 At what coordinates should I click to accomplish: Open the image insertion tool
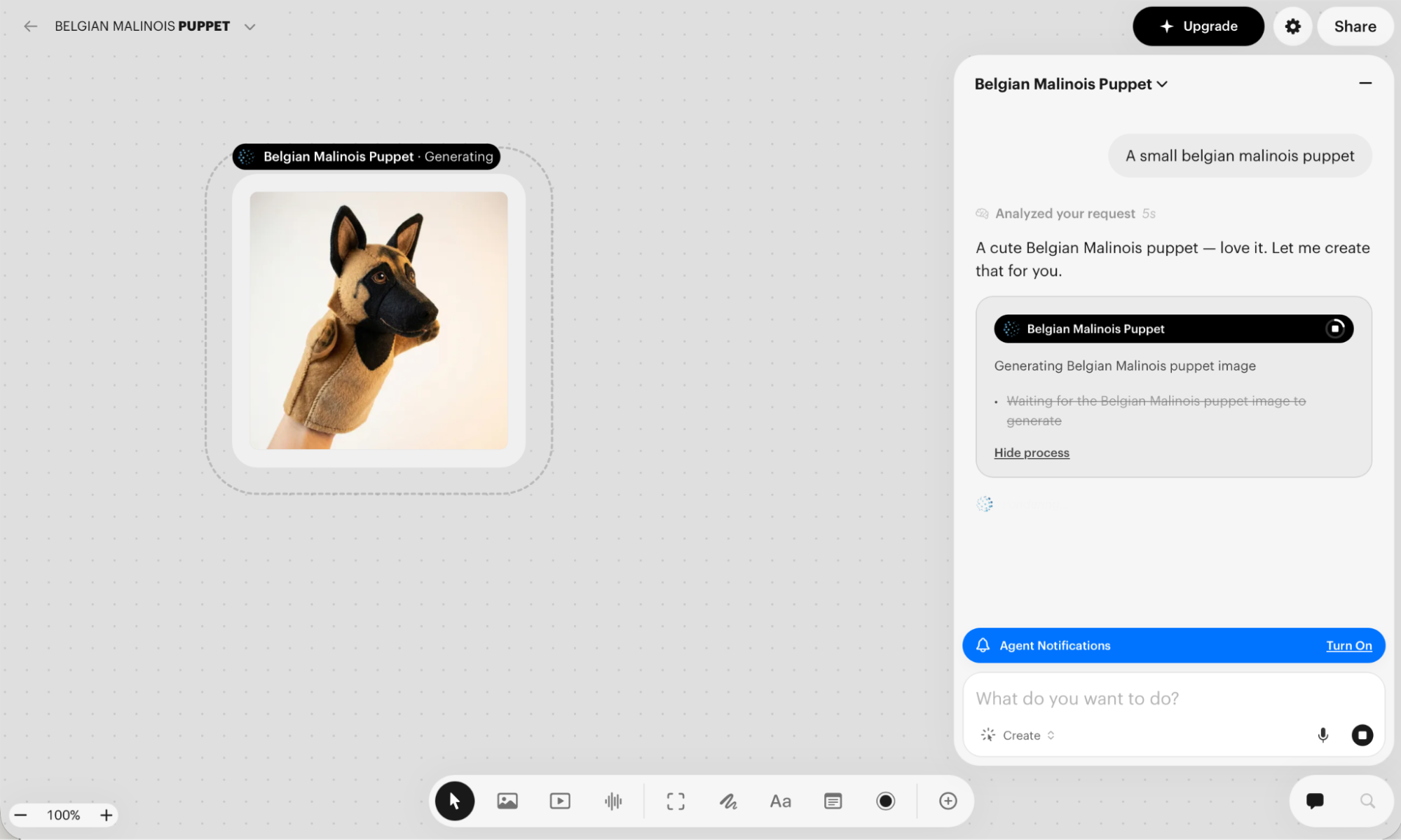(507, 800)
